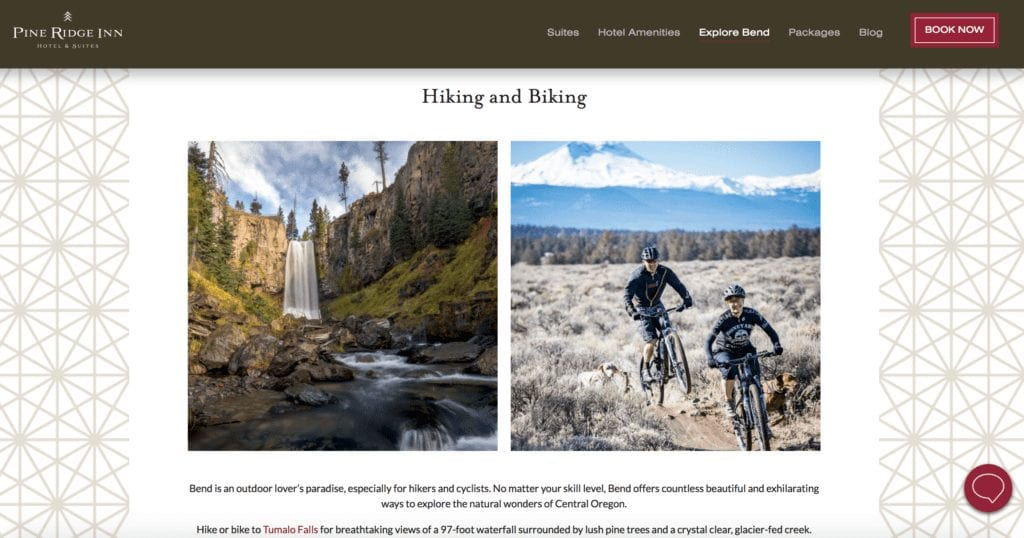Go to the Blog page
The width and height of the screenshot is (1024, 538).
[871, 32]
